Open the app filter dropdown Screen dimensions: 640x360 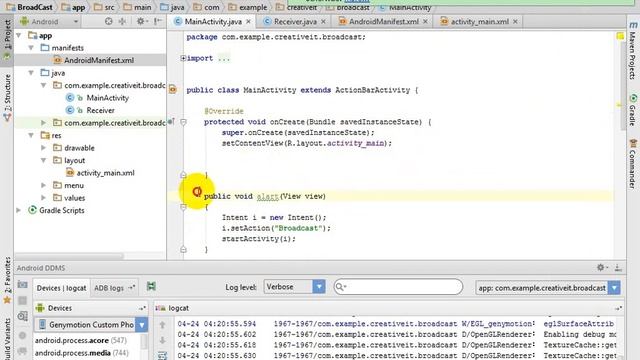[548, 288]
